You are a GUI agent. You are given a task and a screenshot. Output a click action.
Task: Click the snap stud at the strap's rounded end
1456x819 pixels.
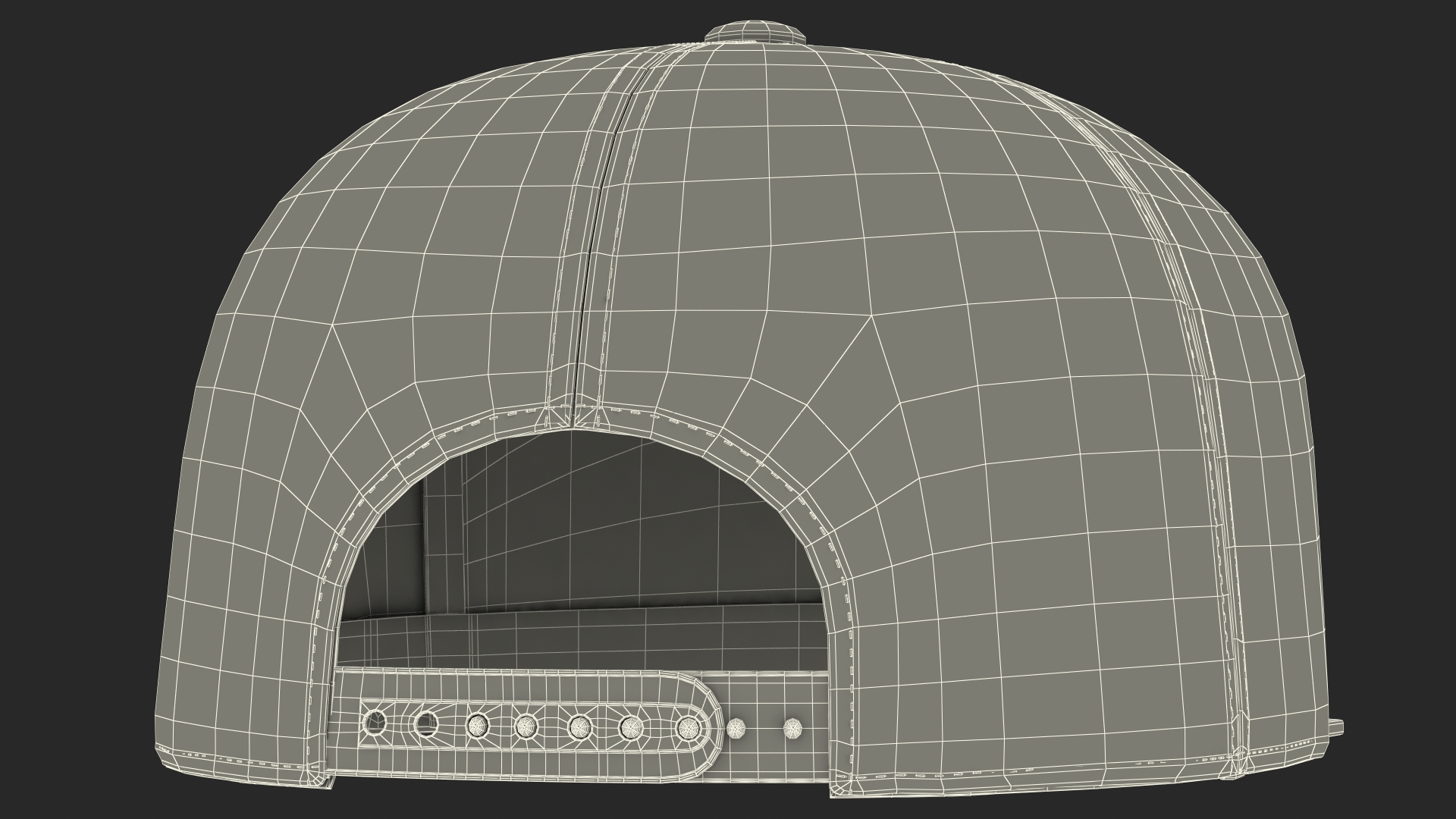click(x=687, y=729)
